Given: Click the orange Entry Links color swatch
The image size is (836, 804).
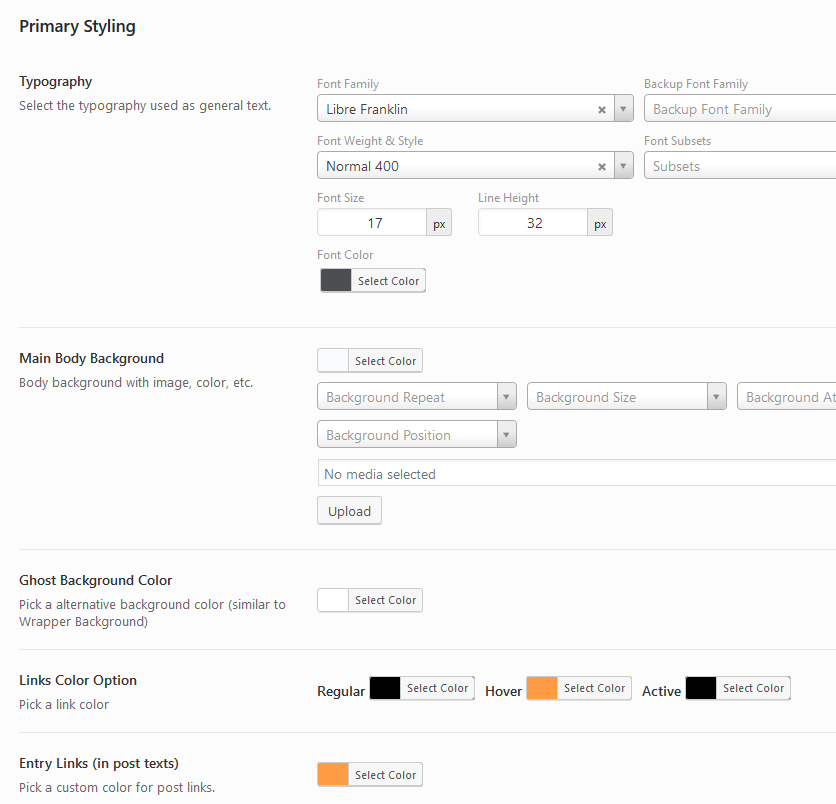Looking at the screenshot, I should [x=333, y=774].
